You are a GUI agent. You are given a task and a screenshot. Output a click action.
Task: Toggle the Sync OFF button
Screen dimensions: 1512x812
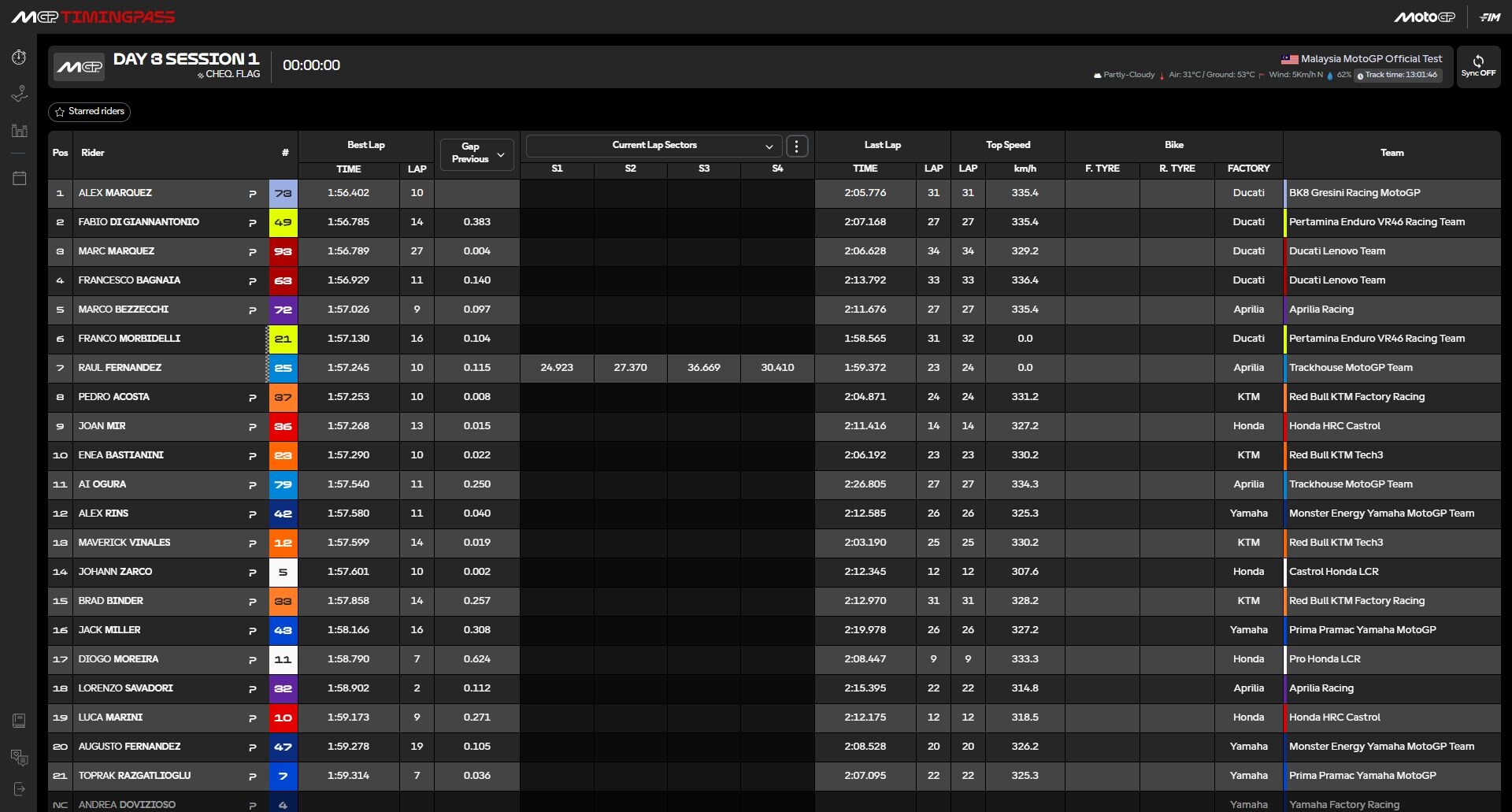tap(1478, 66)
